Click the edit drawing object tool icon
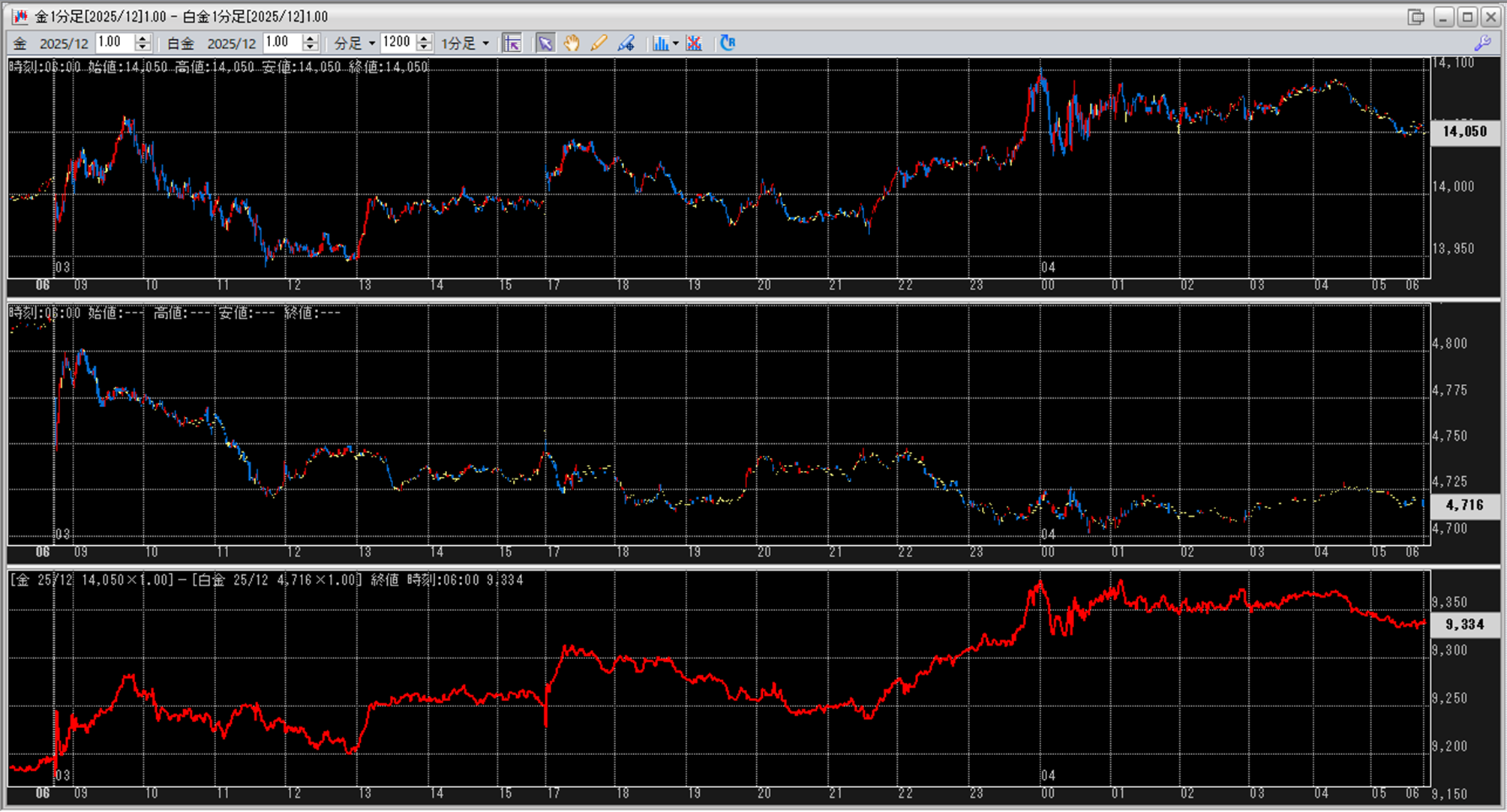1507x812 pixels. point(626,43)
